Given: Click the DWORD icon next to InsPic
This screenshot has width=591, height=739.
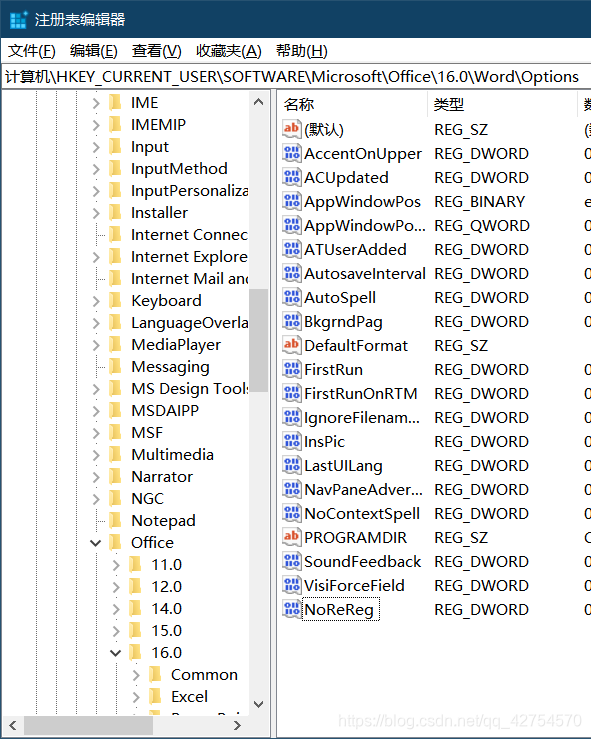Looking at the screenshot, I should click(292, 441).
